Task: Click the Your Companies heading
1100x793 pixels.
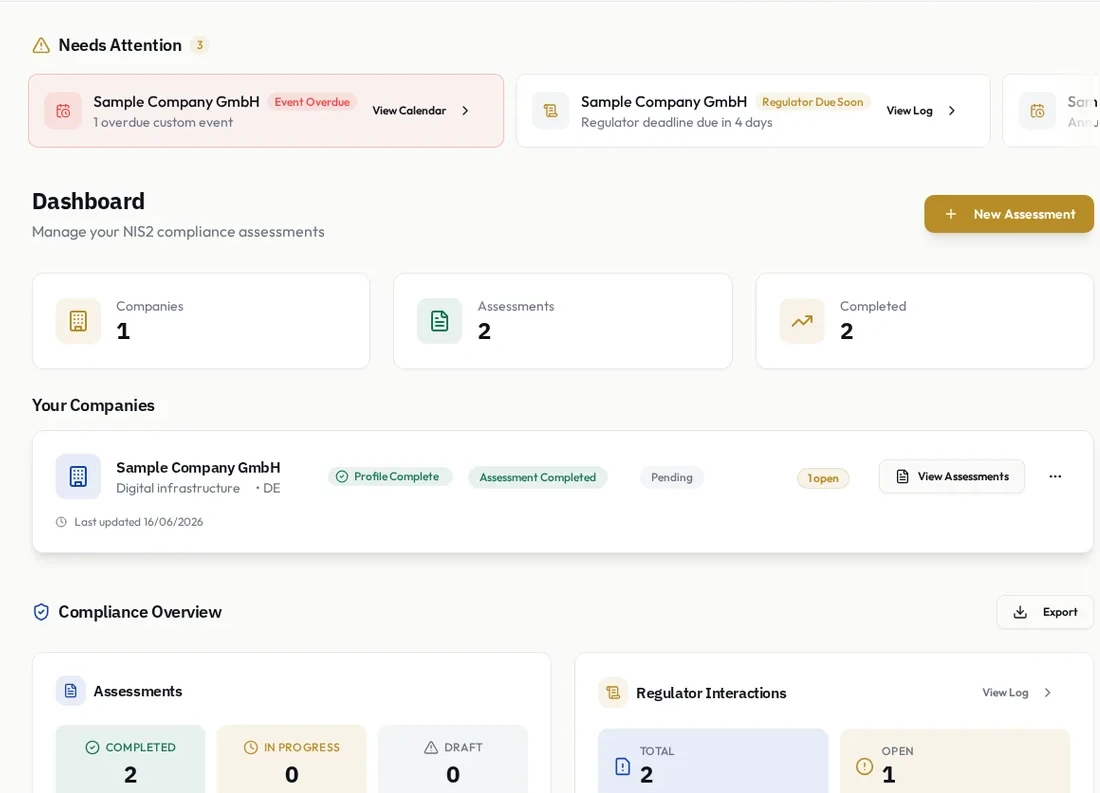Action: click(93, 406)
